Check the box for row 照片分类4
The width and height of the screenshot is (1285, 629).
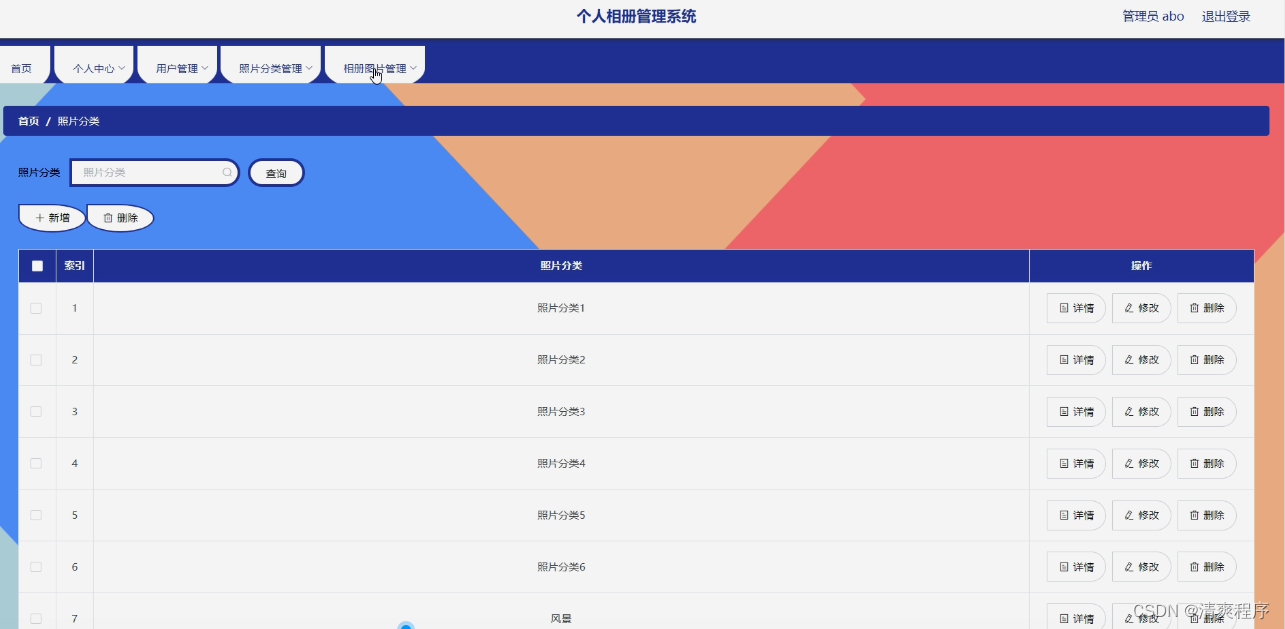(36, 464)
